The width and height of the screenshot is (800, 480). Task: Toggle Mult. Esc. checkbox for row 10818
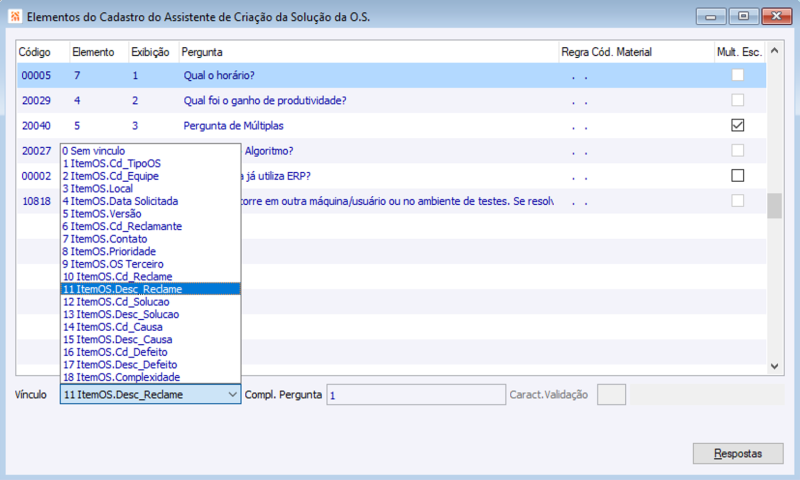[737, 200]
